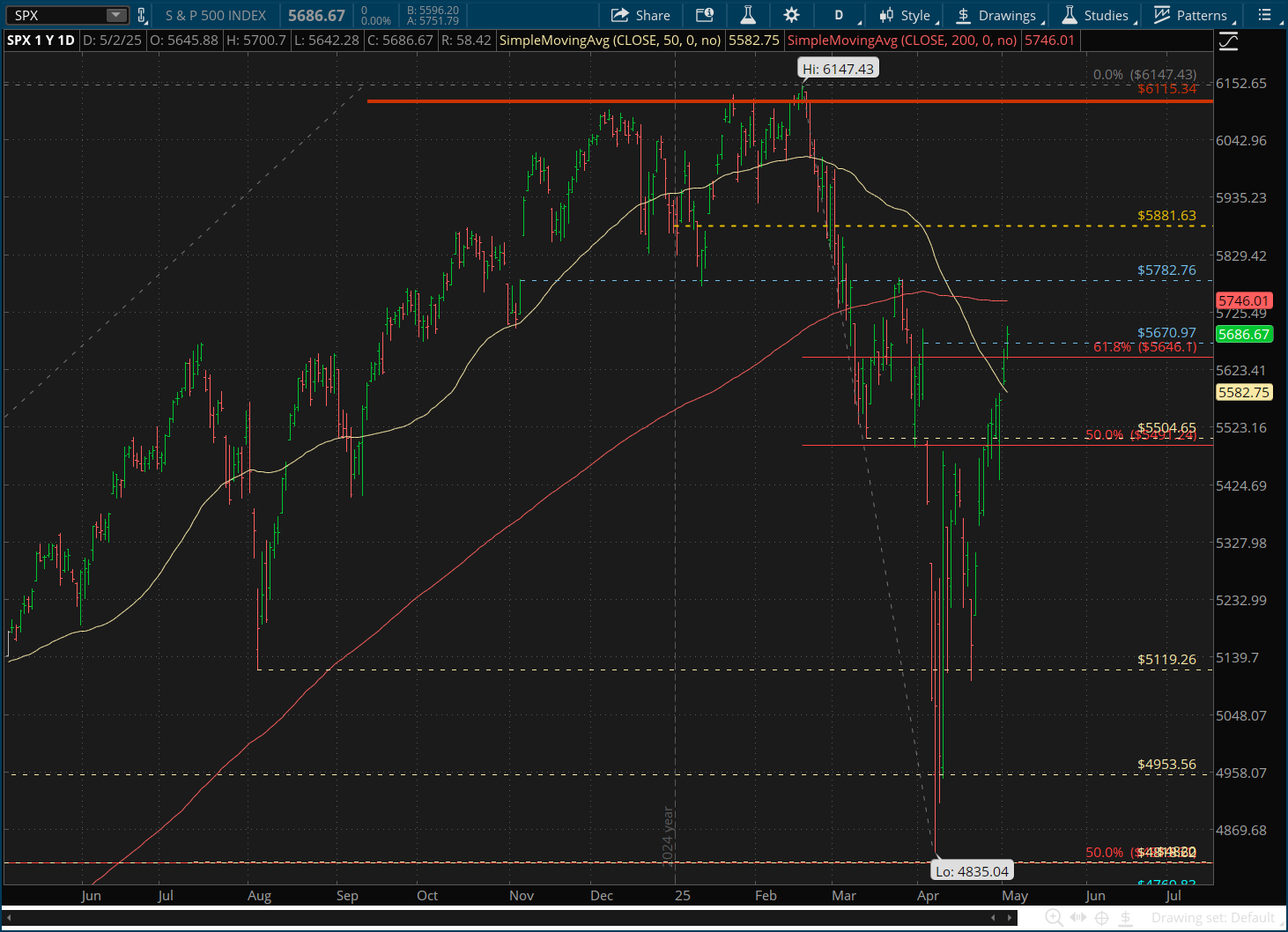
Task: Open the Patterns menu
Action: [x=1192, y=15]
